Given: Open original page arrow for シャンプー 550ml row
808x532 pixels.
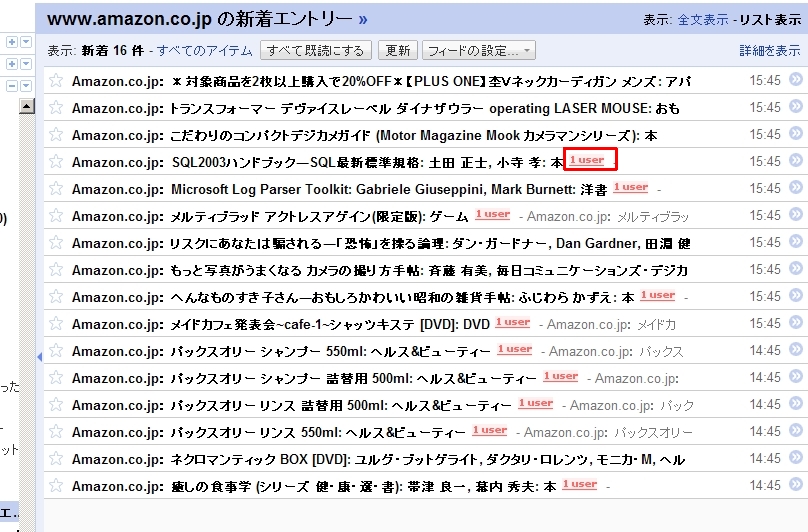Looking at the screenshot, I should click(x=796, y=350).
